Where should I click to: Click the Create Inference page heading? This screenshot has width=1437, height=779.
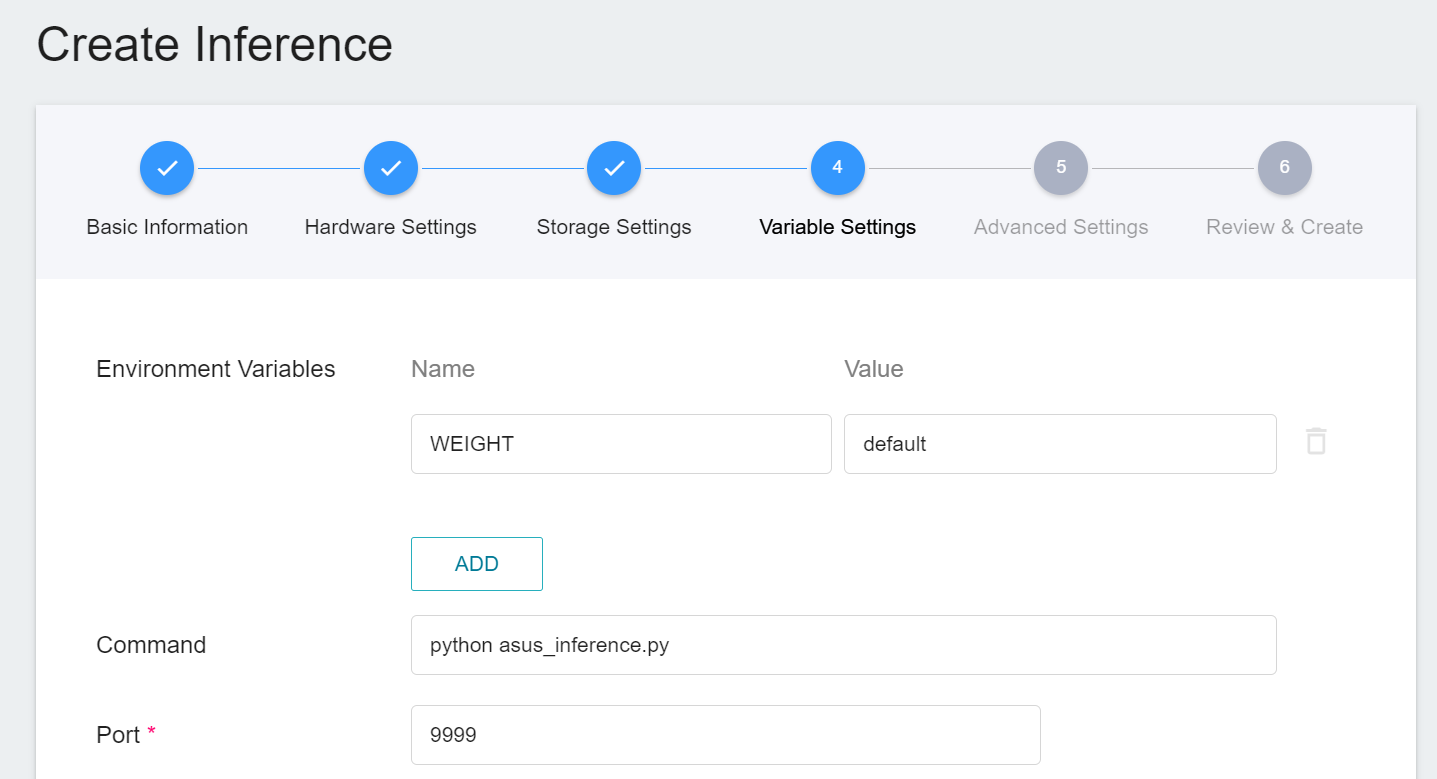pyautogui.click(x=215, y=45)
